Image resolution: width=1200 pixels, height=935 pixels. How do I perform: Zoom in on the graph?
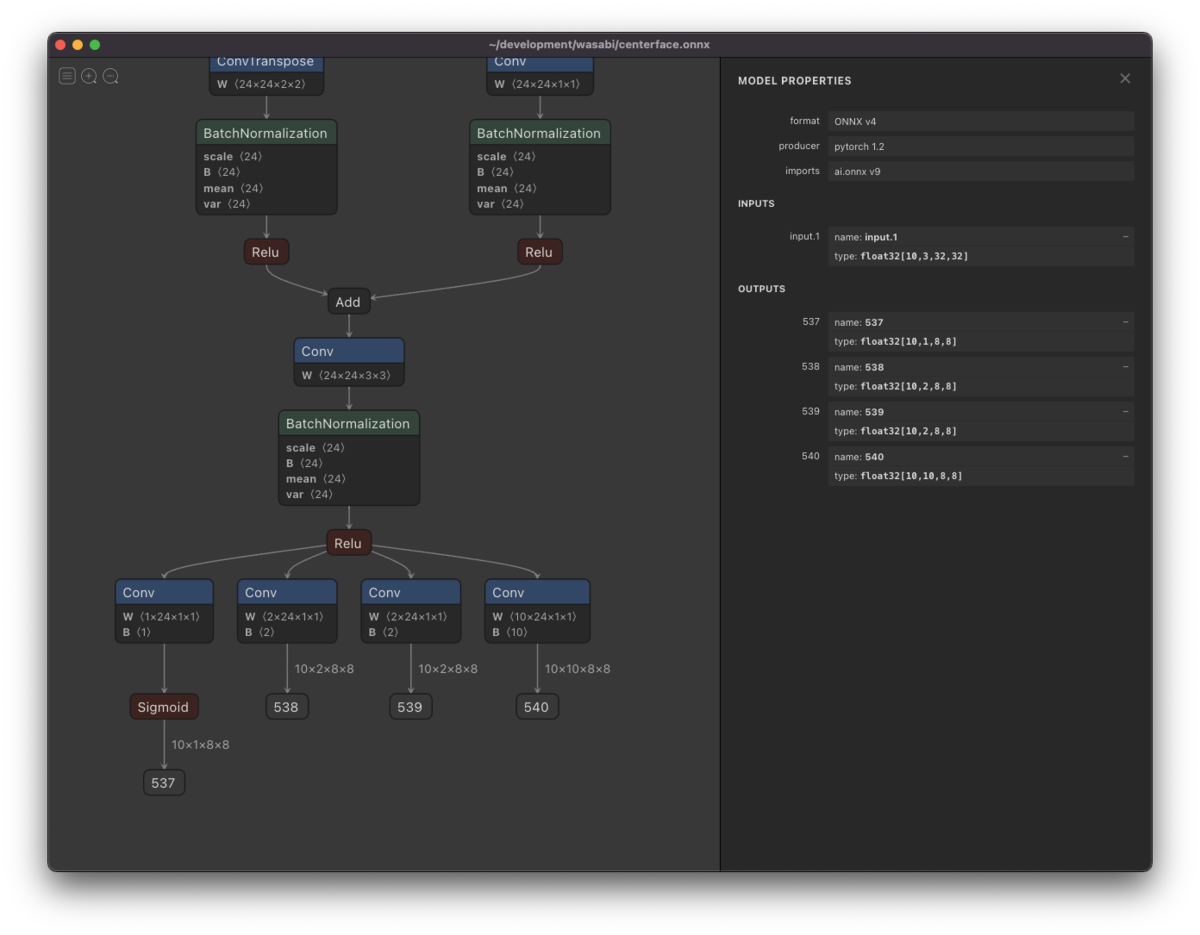pos(89,76)
